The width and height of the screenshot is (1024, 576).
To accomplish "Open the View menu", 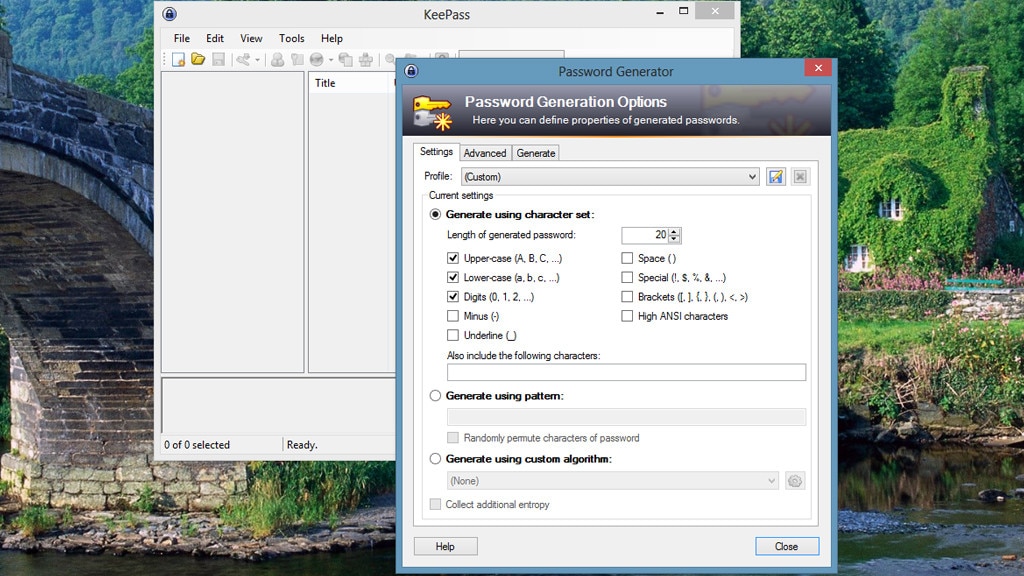I will click(251, 39).
